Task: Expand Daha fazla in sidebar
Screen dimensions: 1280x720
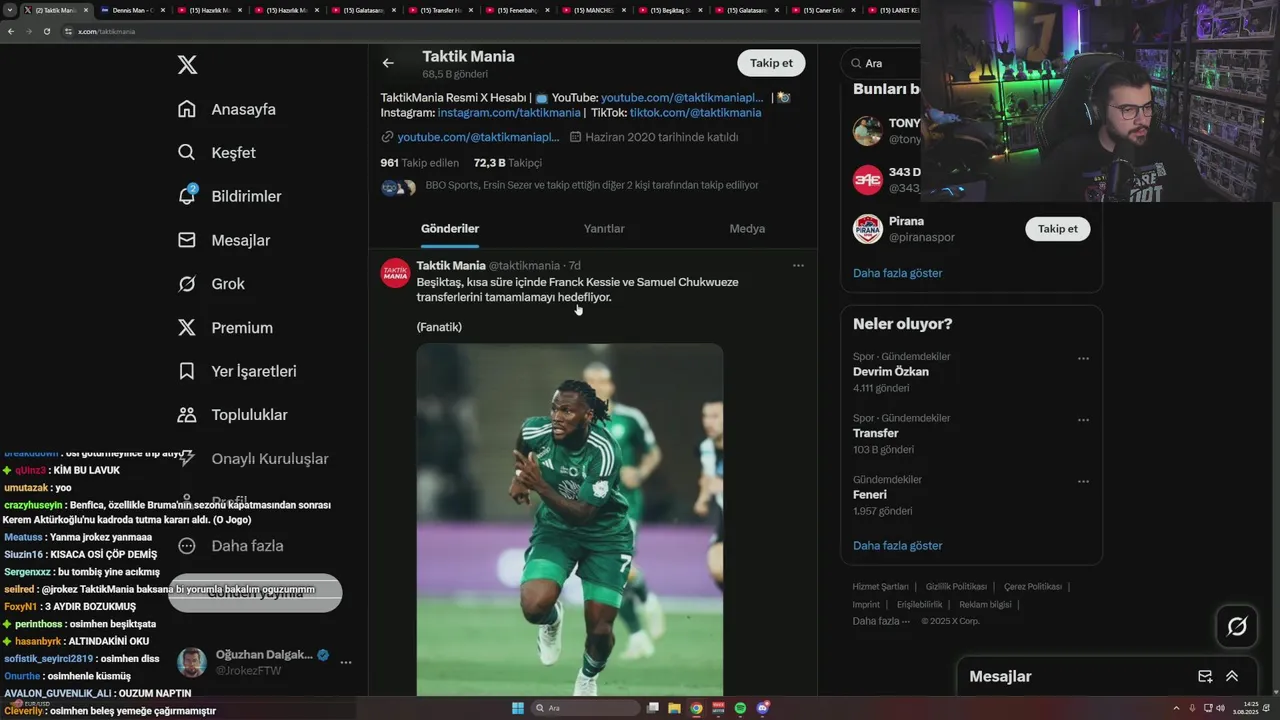Action: (231, 546)
